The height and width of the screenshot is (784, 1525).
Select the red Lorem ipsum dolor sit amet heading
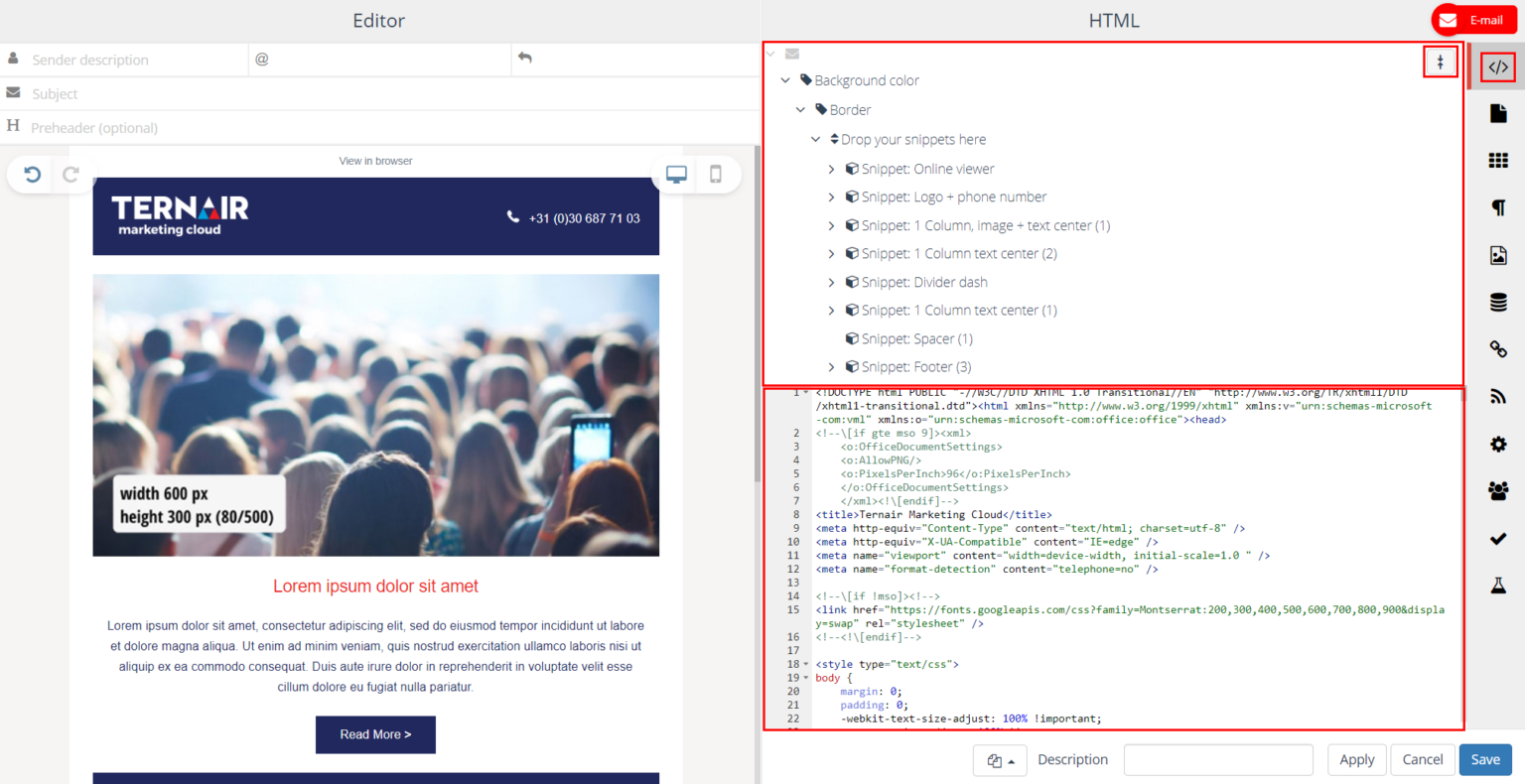click(x=375, y=587)
